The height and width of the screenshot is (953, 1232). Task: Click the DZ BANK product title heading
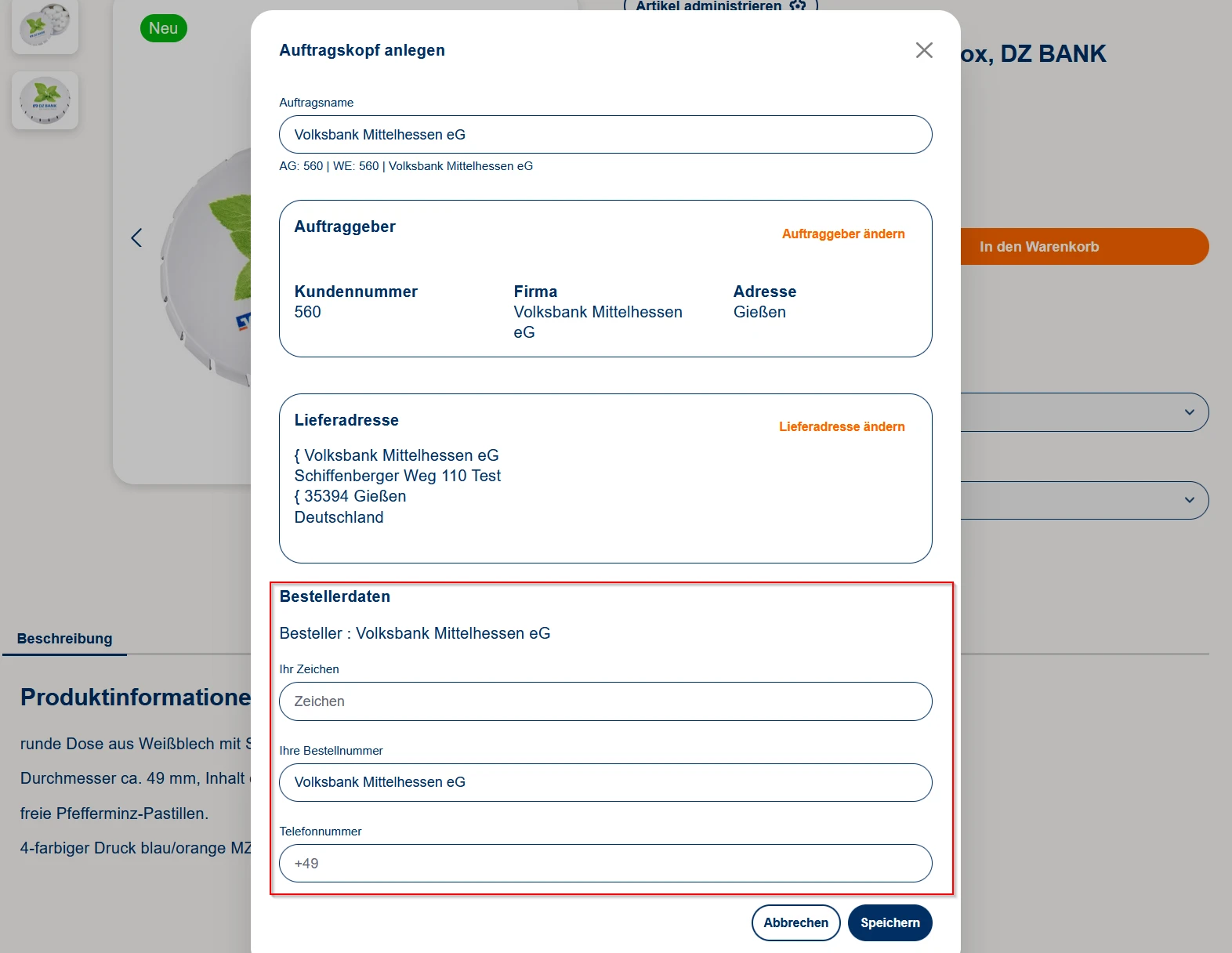tap(1035, 54)
